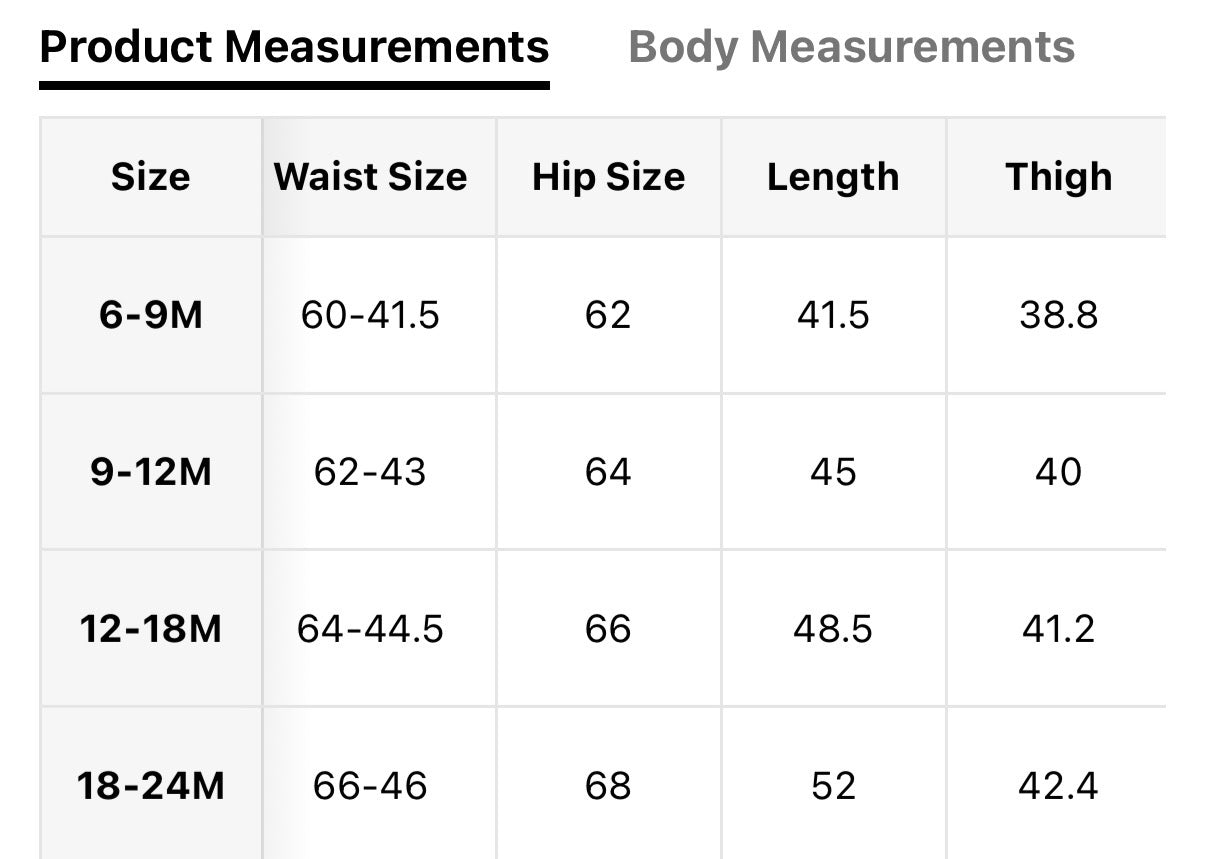The width and height of the screenshot is (1206, 859).
Task: Select the 12-18M size row label
Action: (x=150, y=629)
